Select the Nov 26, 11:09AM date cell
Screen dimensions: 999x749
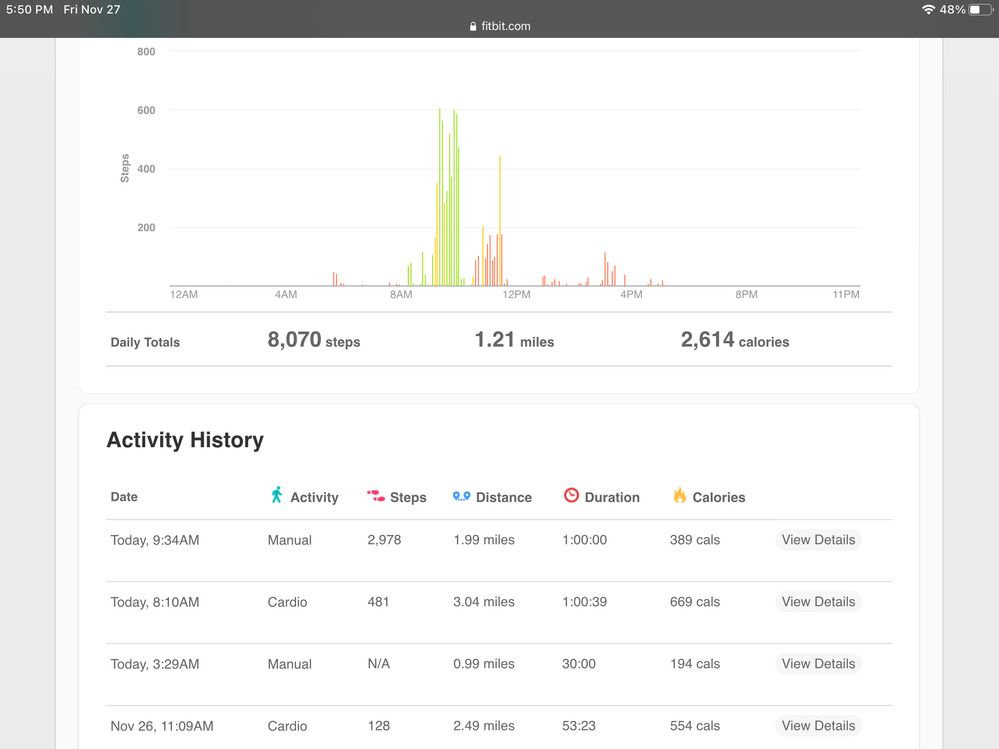tap(162, 726)
